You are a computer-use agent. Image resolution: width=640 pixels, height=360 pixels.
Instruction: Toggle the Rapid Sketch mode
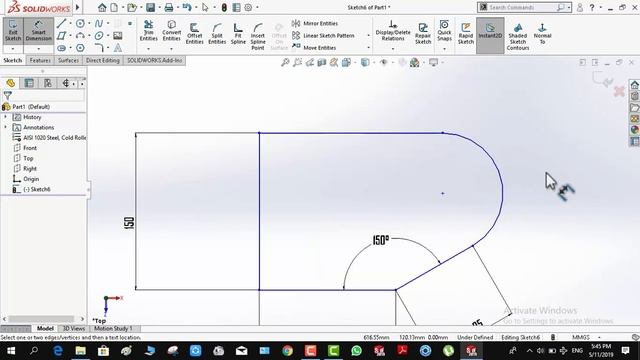pos(466,33)
